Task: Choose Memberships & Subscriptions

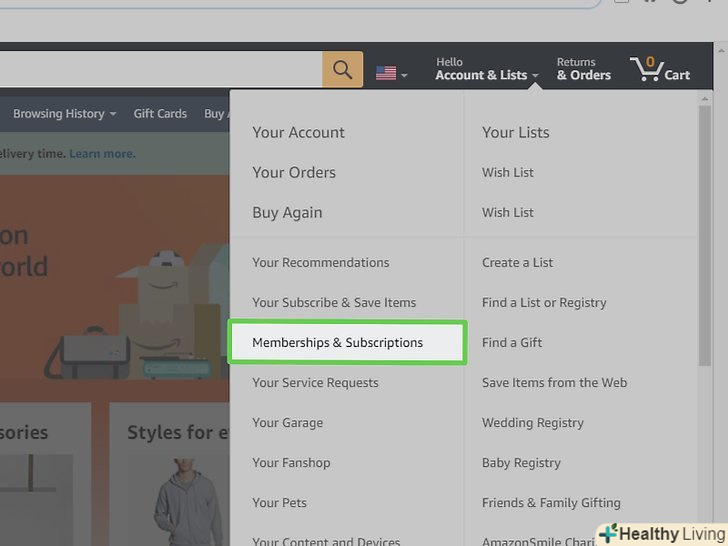Action: 347,343
